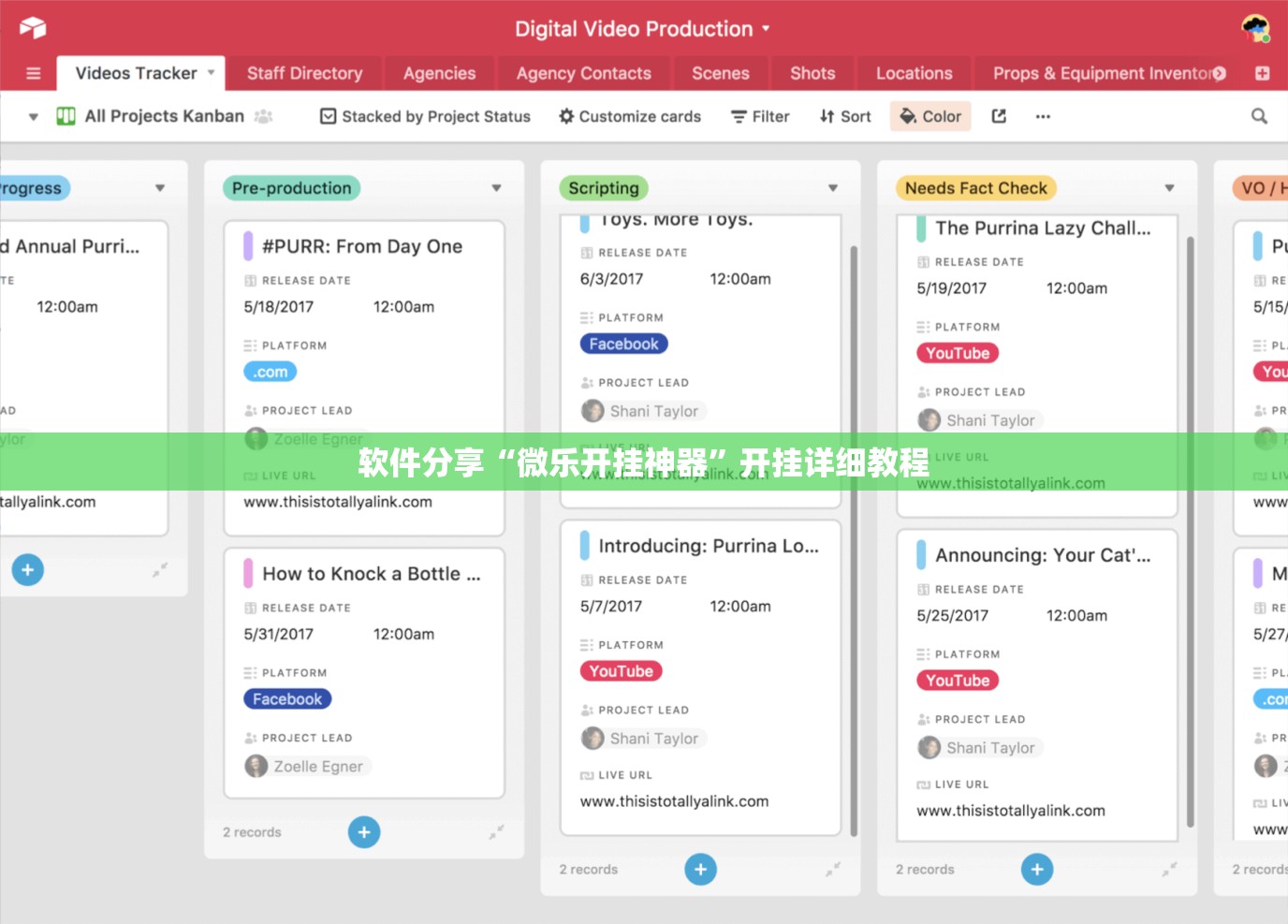This screenshot has height=924, width=1288.
Task: Open live URL on Announcing Your Cat card
Action: pos(1011,811)
